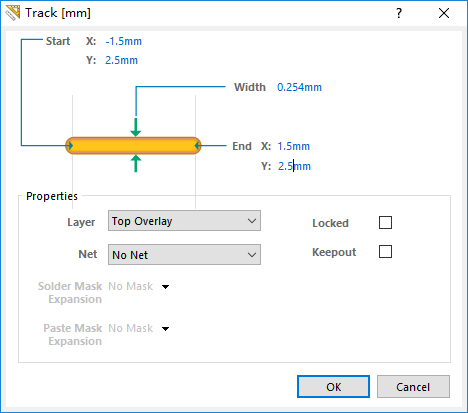Click the Cancel button
Screen dimensions: 468x413
coord(413,387)
